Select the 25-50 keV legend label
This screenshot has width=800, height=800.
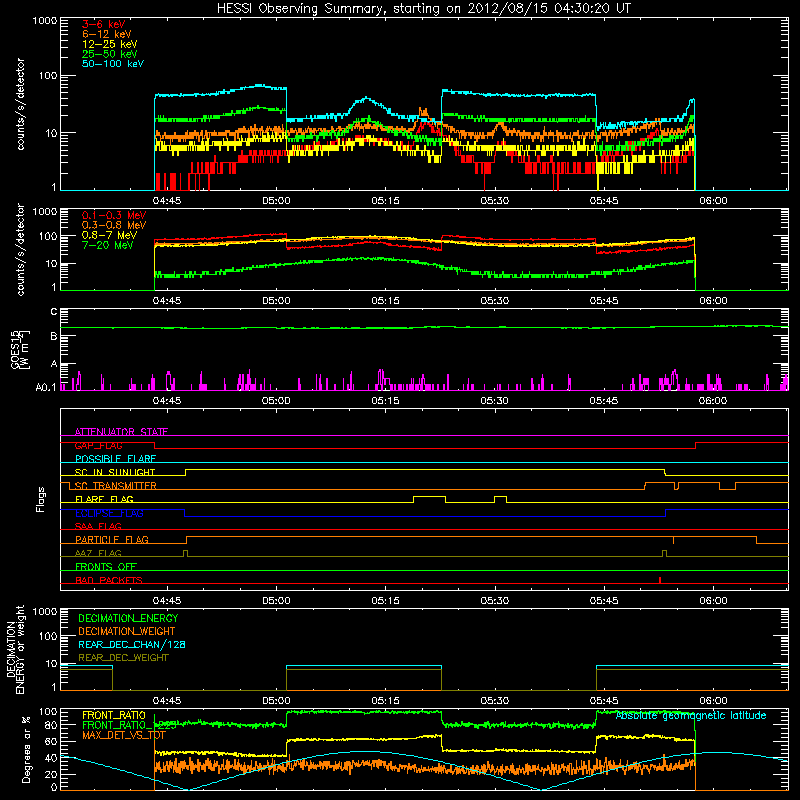110,54
